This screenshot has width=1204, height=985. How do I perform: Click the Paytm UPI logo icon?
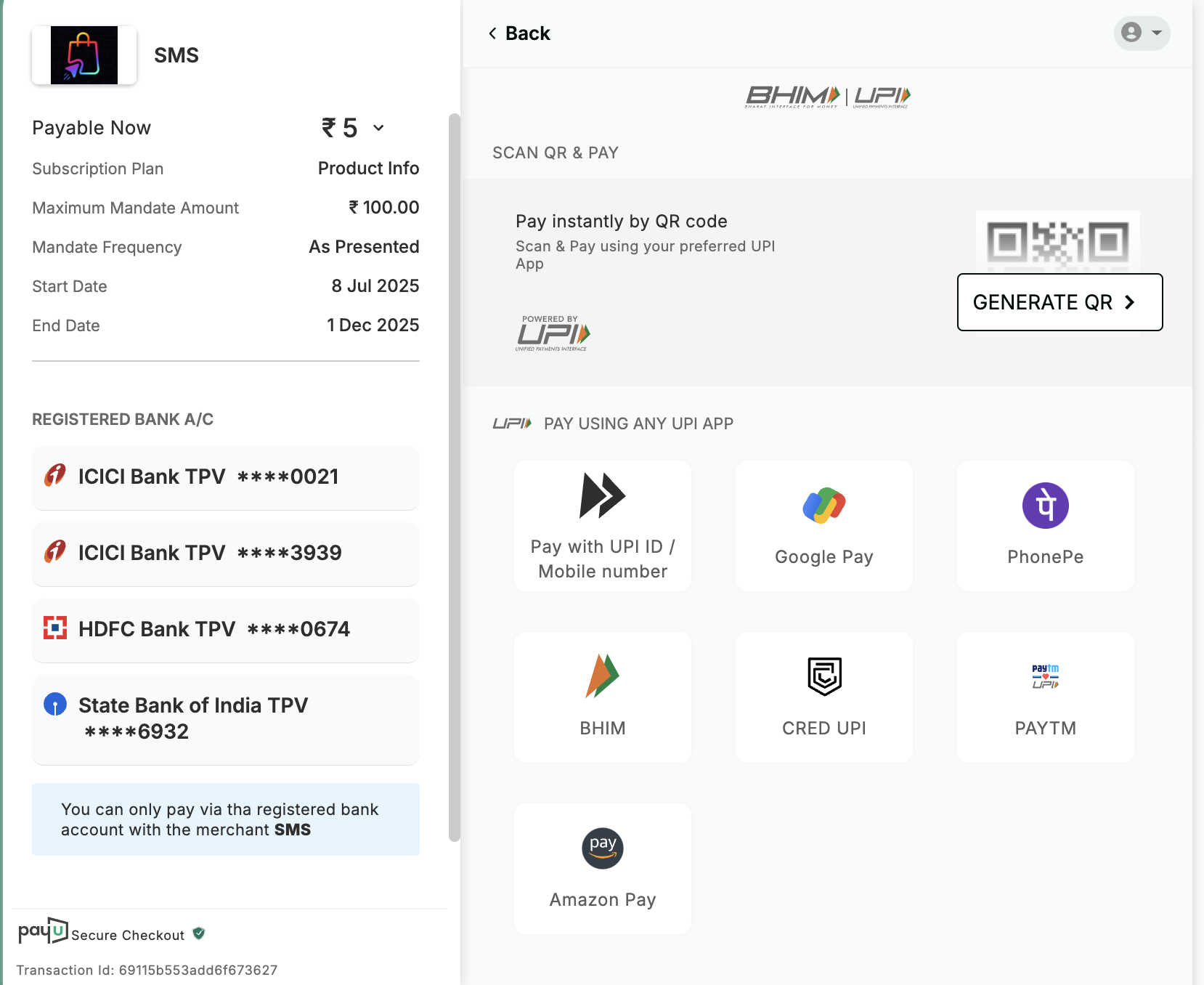coord(1046,676)
